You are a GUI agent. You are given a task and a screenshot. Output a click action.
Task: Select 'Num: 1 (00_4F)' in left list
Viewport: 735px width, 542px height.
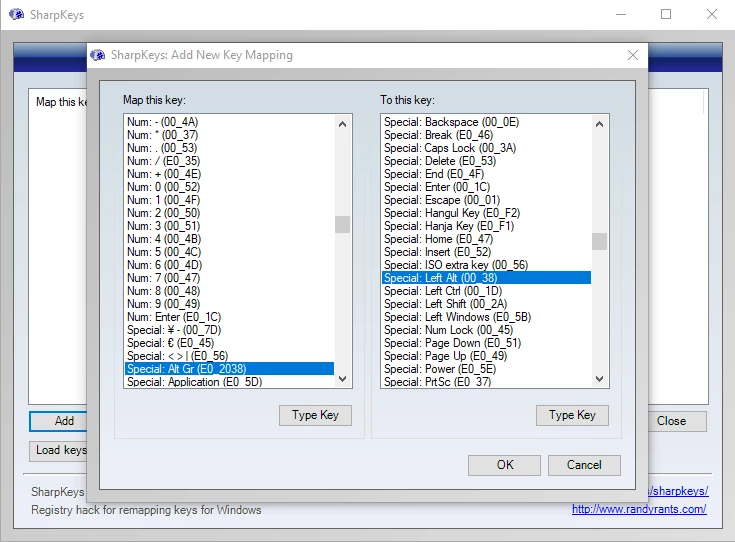click(x=230, y=200)
